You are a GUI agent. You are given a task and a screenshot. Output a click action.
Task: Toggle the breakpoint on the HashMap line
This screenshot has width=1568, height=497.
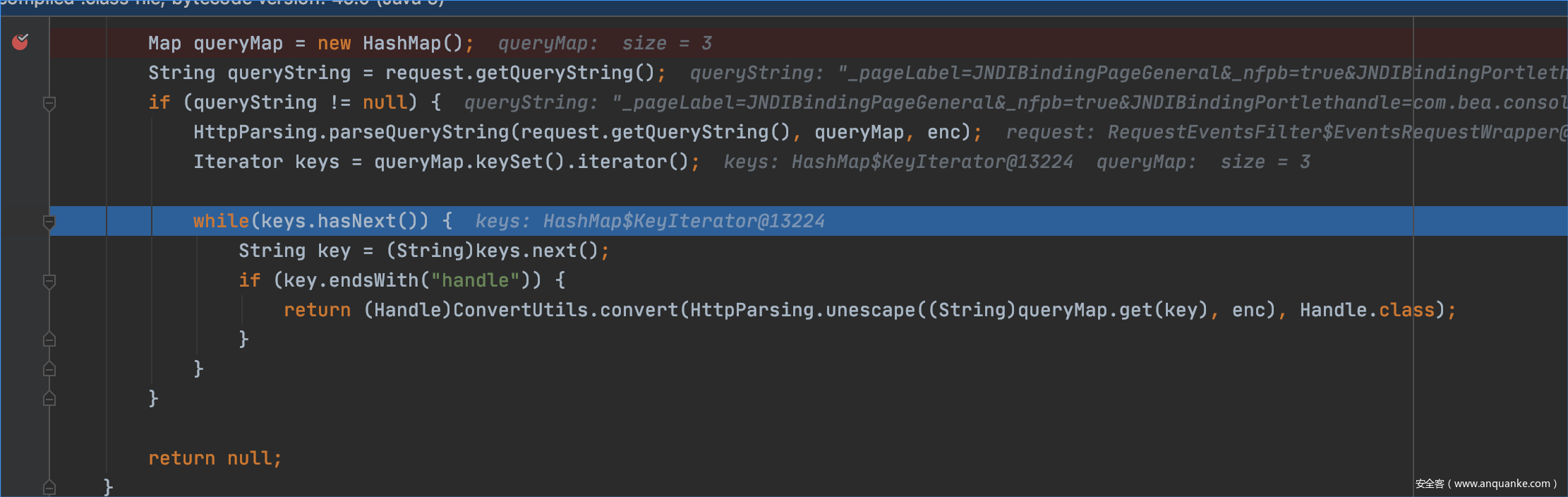click(x=20, y=42)
